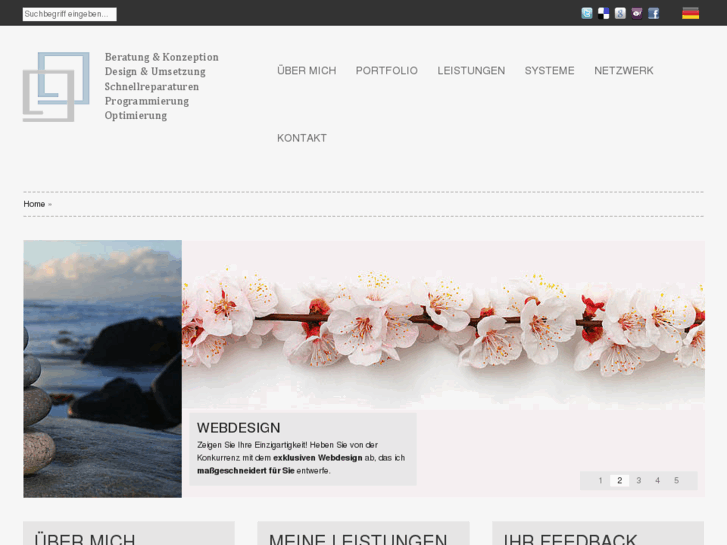Image resolution: width=727 pixels, height=545 pixels.
Task: Open the LEISTUNGEN menu item
Action: (471, 71)
